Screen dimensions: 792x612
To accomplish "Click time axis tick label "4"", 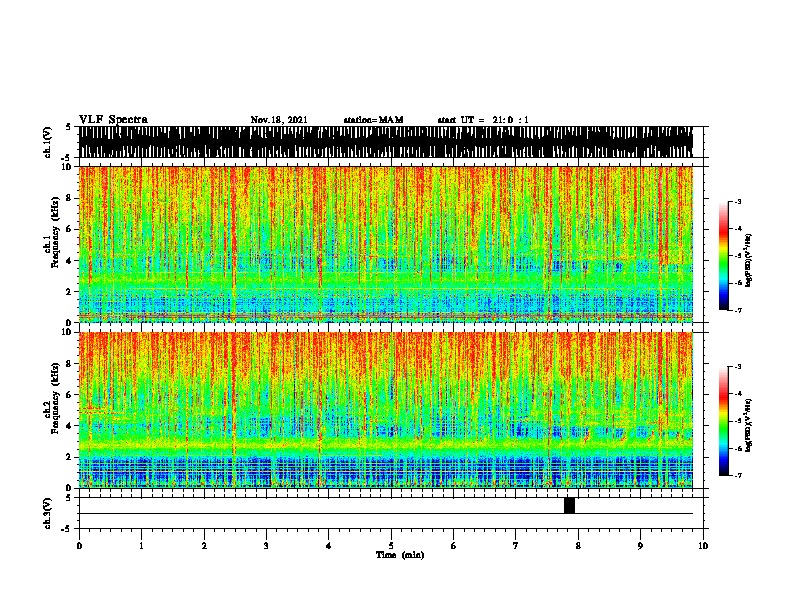I will 329,545.
